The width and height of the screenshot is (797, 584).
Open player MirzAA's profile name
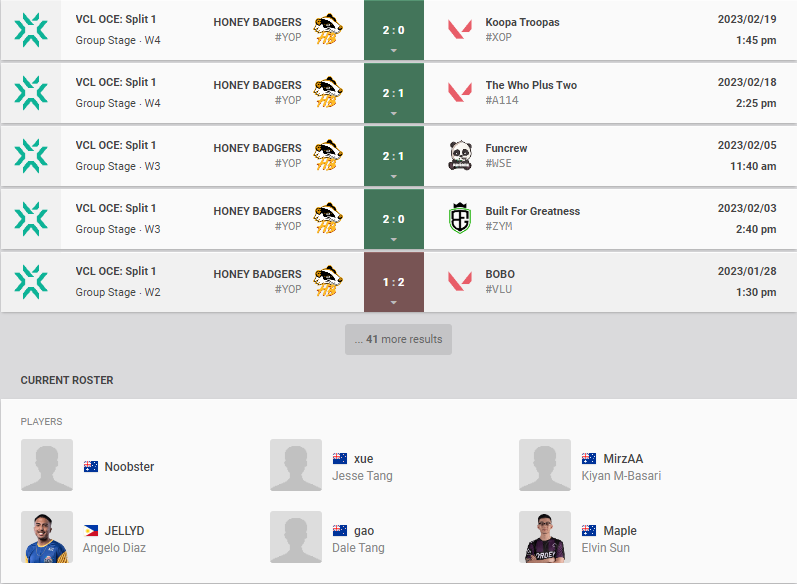(623, 458)
